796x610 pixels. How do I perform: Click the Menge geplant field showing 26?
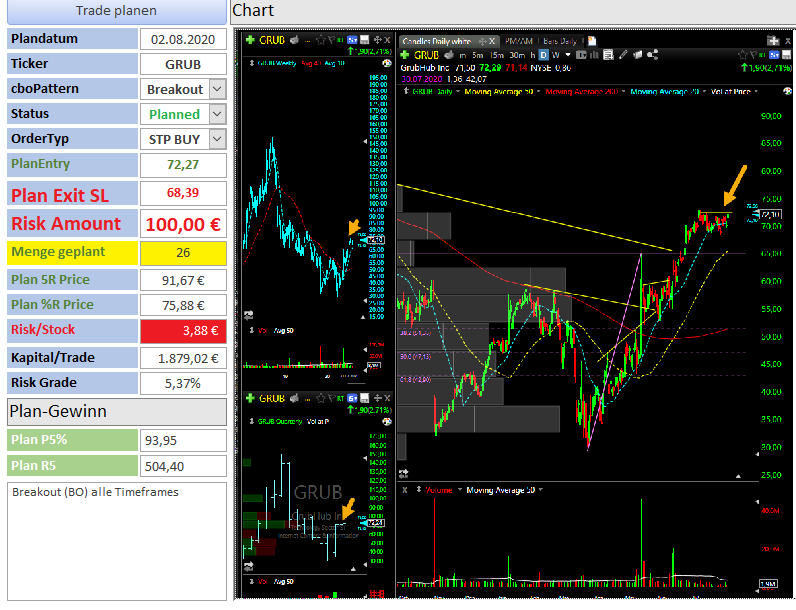coord(183,253)
